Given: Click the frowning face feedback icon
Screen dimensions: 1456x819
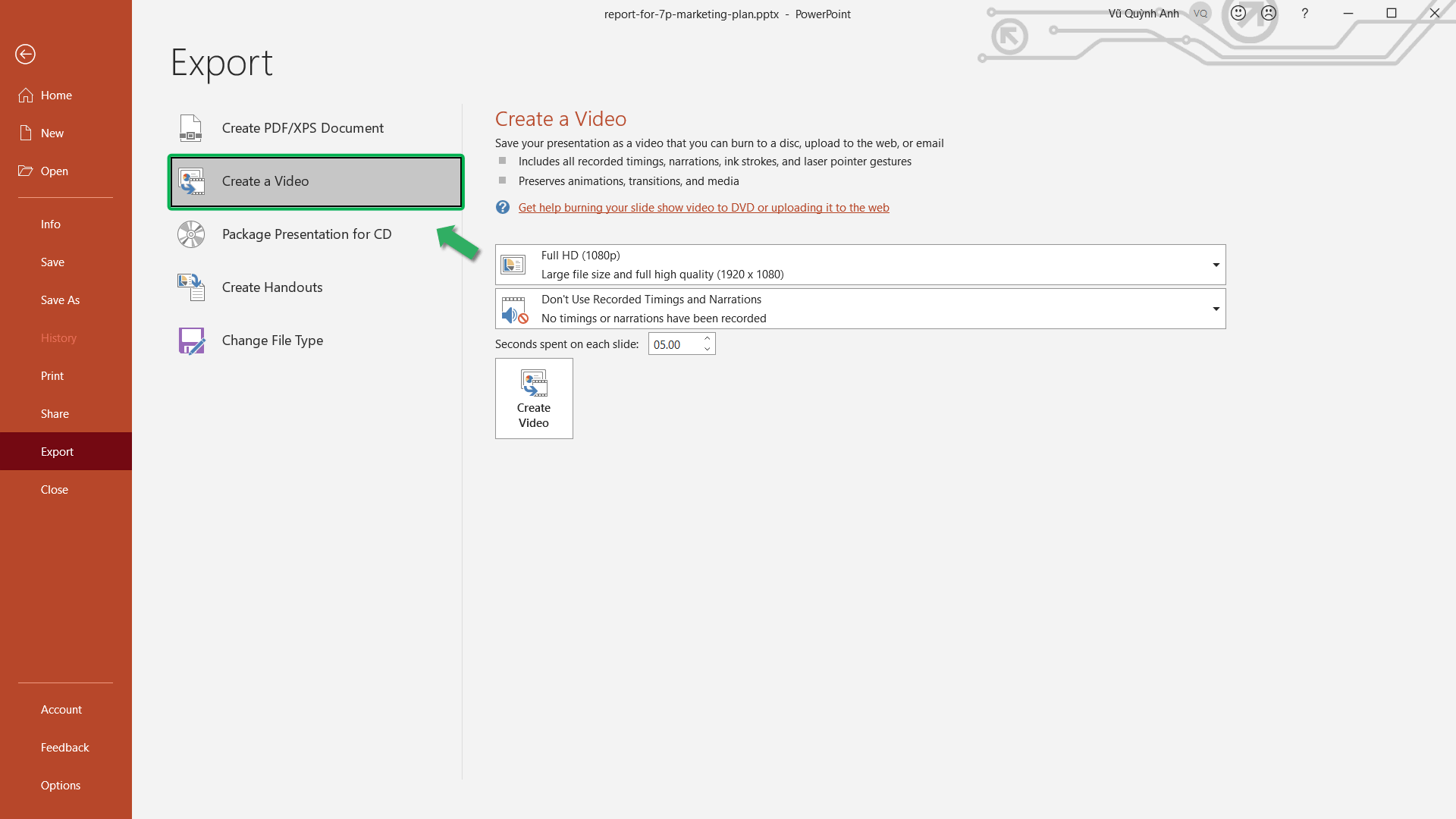Looking at the screenshot, I should click(1269, 13).
